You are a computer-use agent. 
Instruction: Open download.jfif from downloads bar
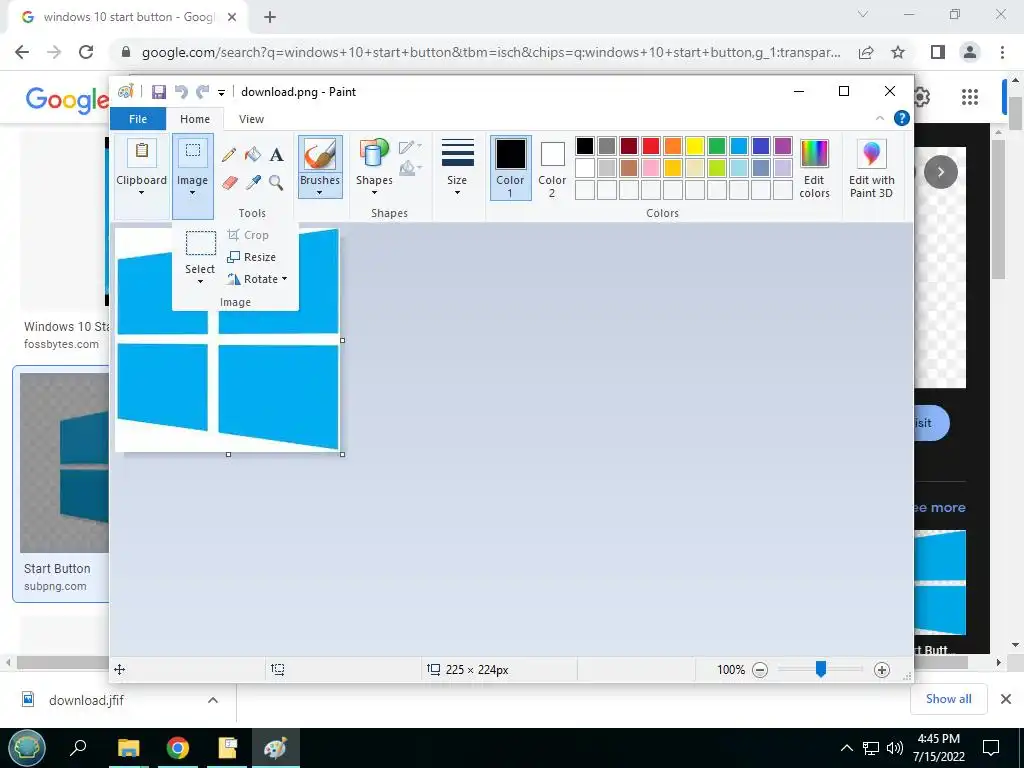tap(86, 700)
